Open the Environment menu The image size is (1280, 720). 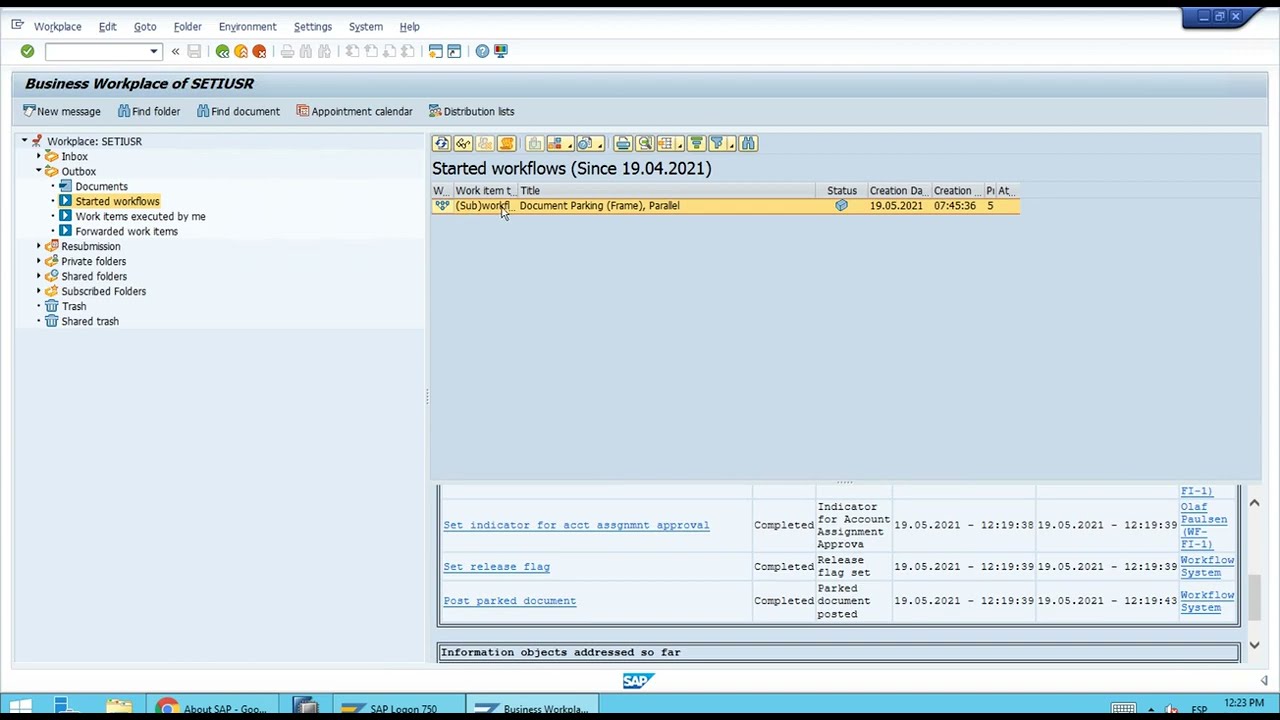[x=247, y=26]
